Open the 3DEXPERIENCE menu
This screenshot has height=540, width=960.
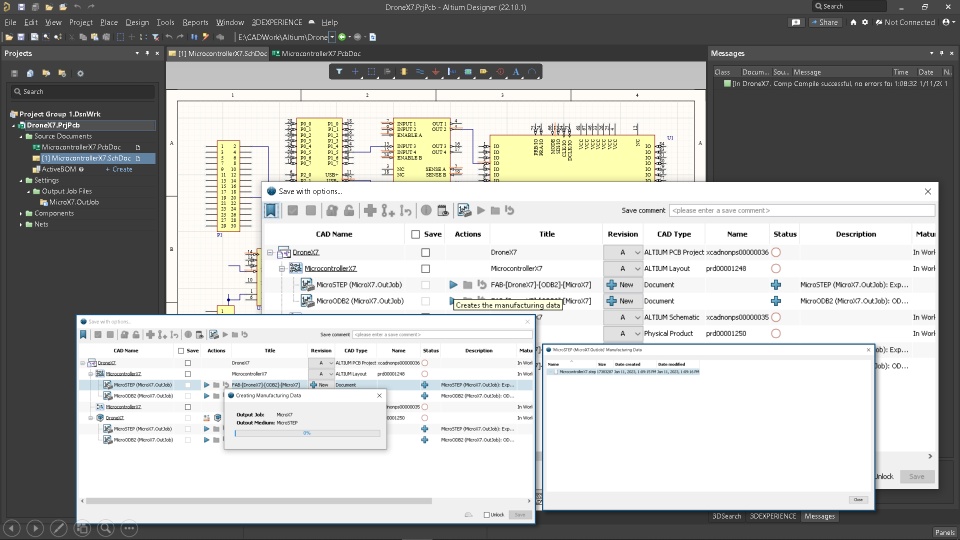coord(277,22)
